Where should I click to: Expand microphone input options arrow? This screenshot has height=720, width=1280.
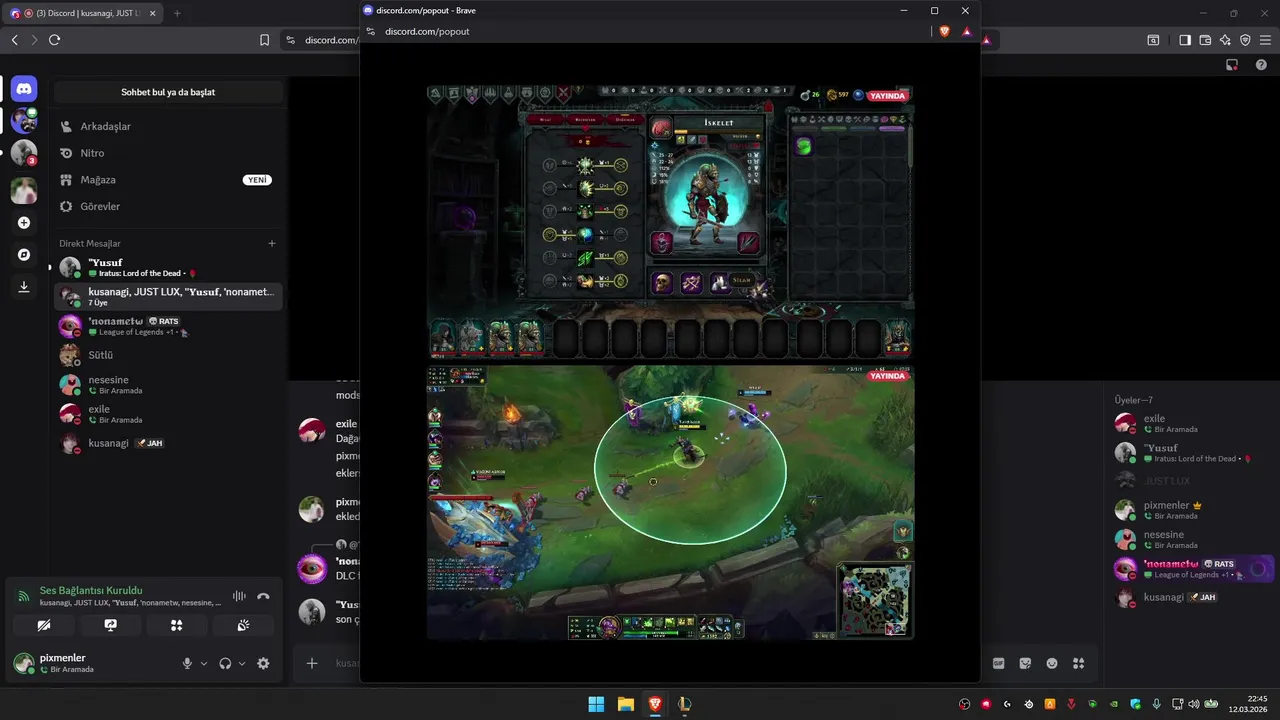click(x=204, y=663)
